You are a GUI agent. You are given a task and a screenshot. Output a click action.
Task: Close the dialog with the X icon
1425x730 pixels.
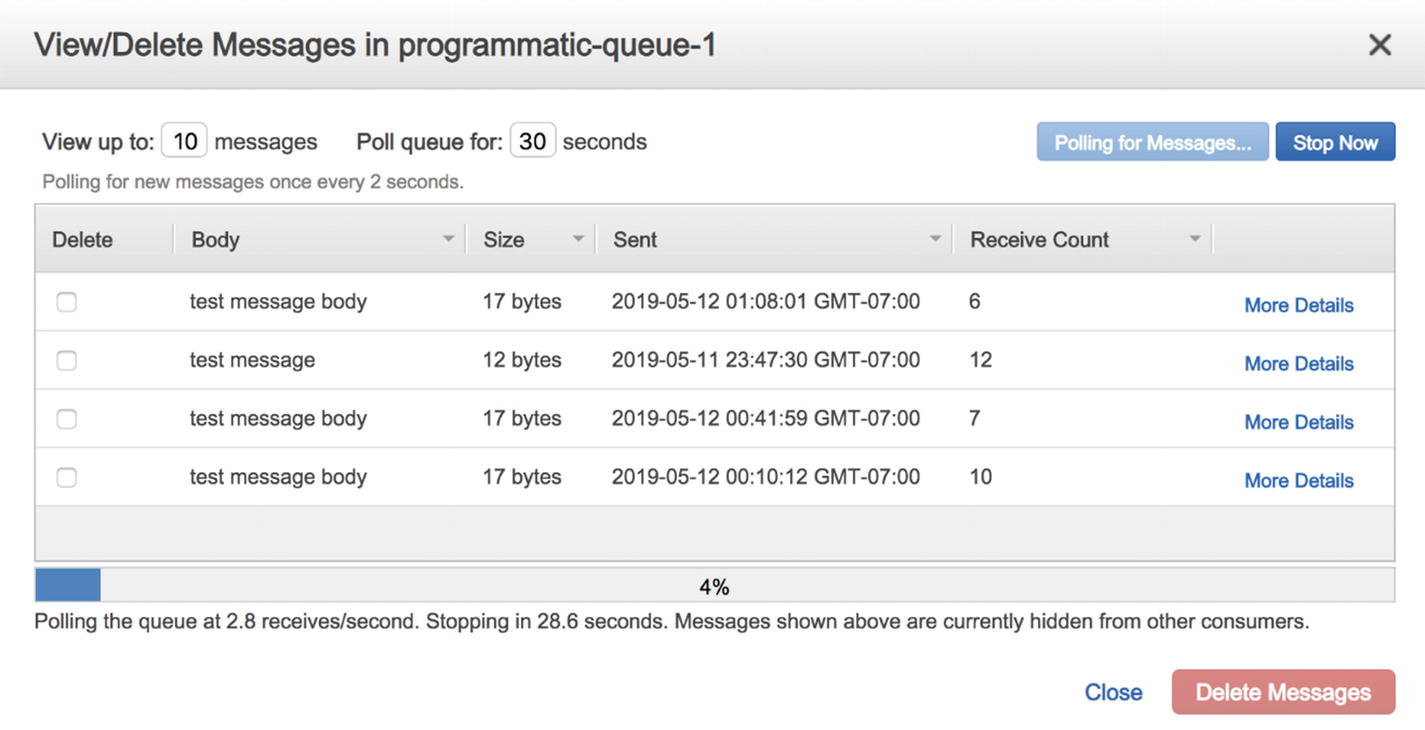pos(1379,44)
